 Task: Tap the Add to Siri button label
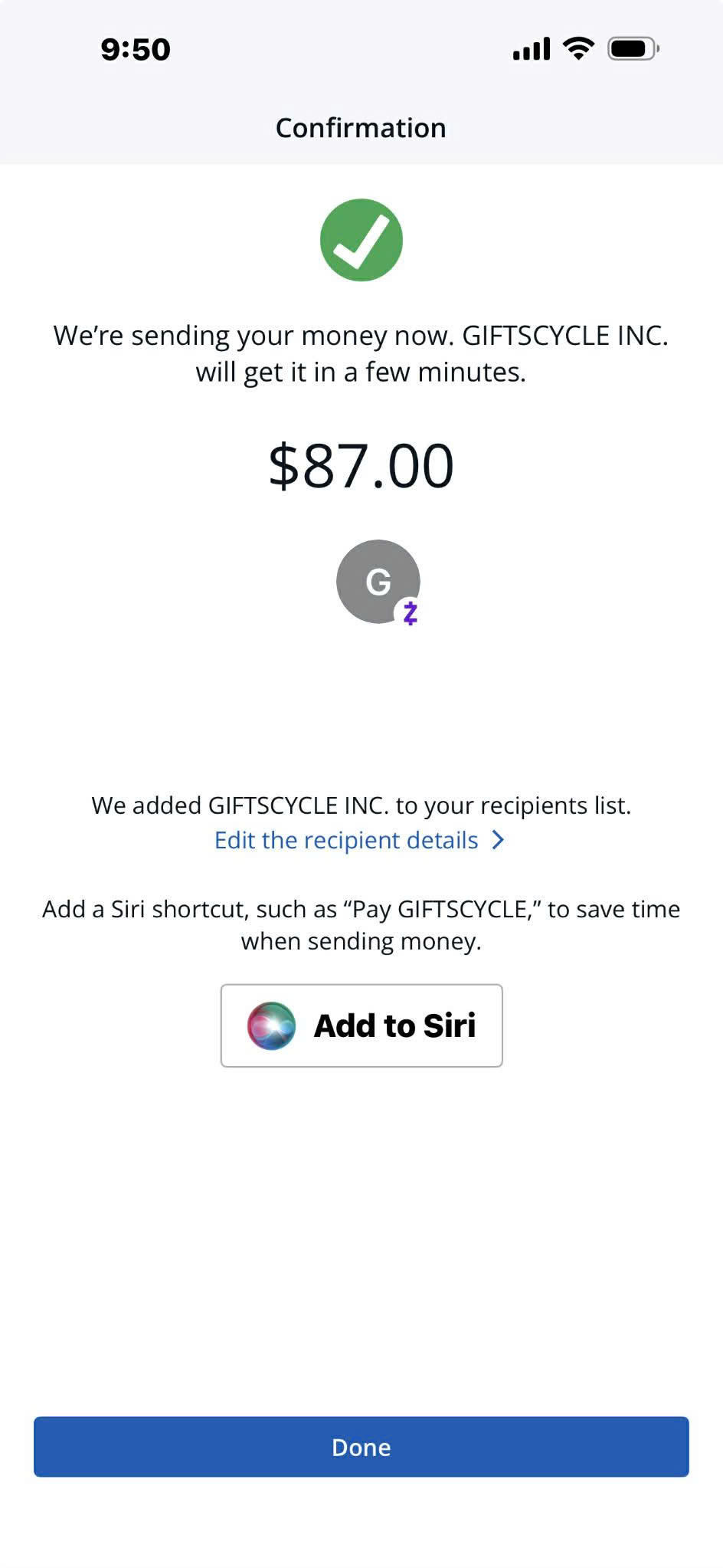[x=394, y=1025]
